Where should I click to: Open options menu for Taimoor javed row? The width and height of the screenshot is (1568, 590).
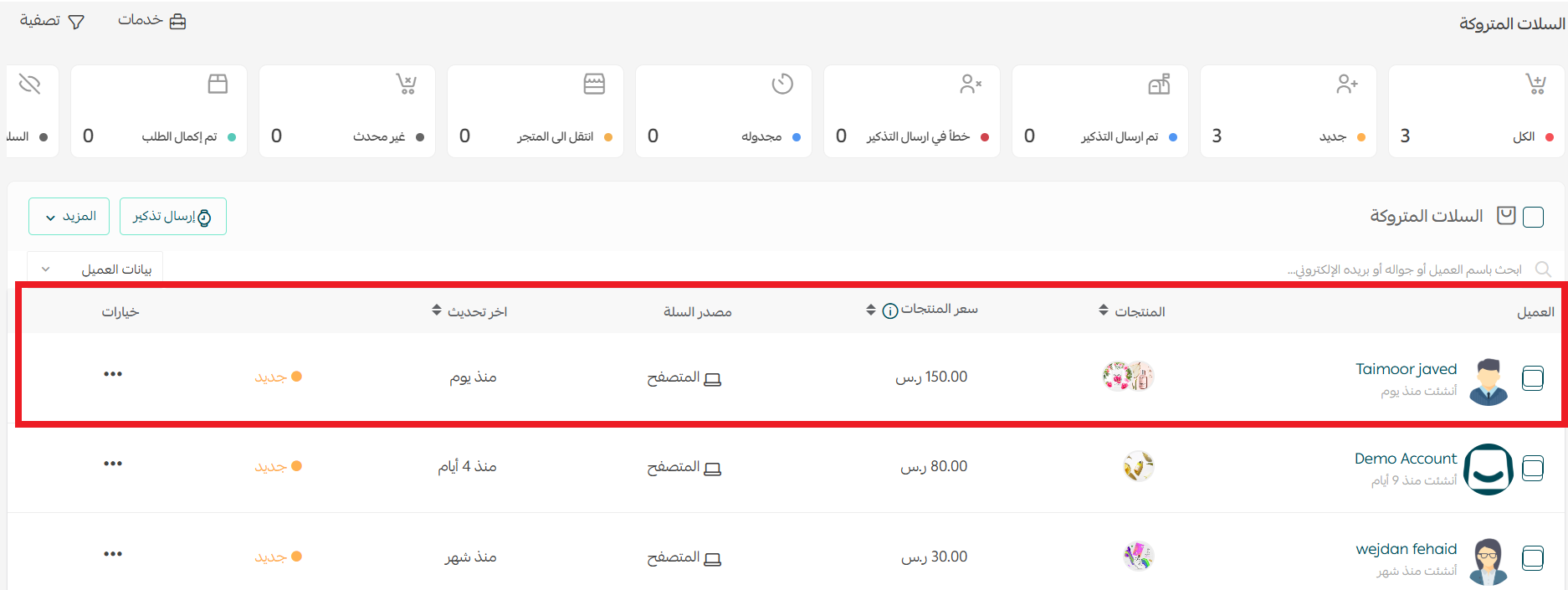click(x=113, y=374)
